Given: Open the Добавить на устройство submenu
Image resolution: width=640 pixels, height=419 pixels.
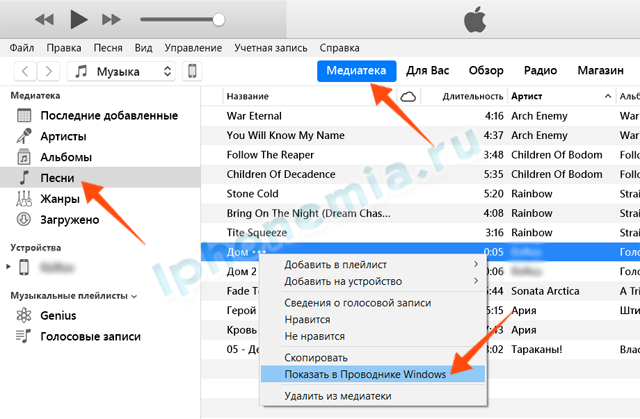Looking at the screenshot, I should (373, 281).
